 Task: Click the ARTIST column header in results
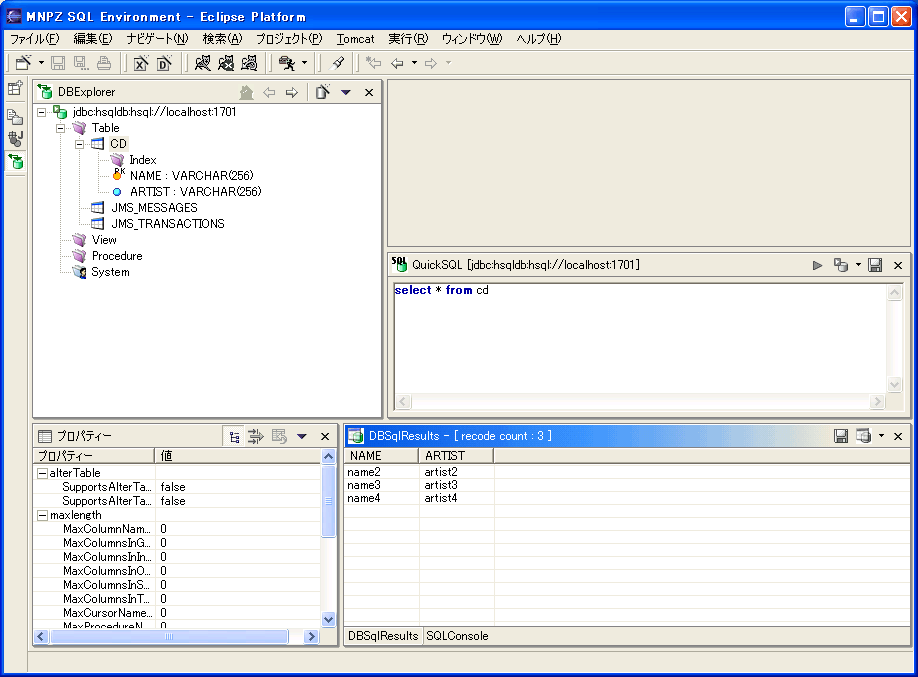click(x=456, y=456)
